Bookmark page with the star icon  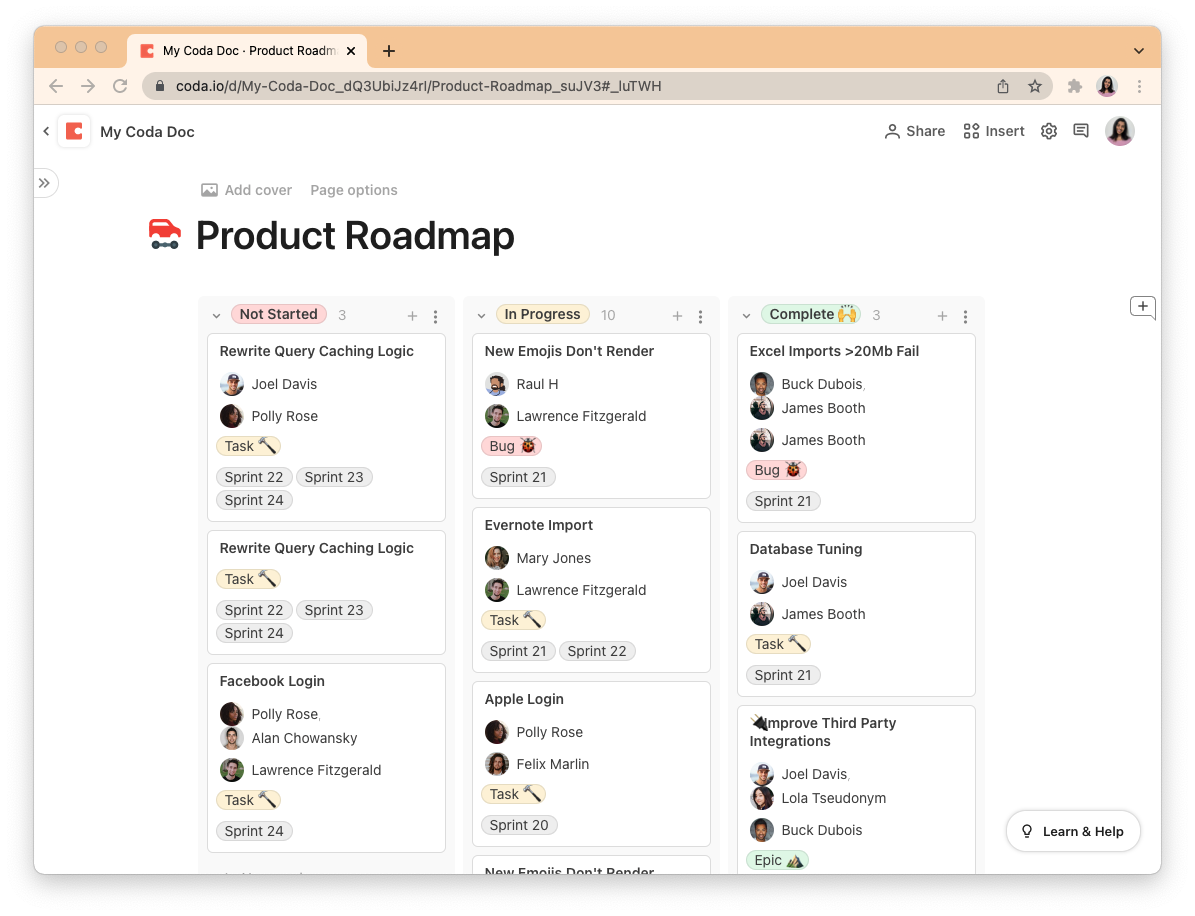1034,86
